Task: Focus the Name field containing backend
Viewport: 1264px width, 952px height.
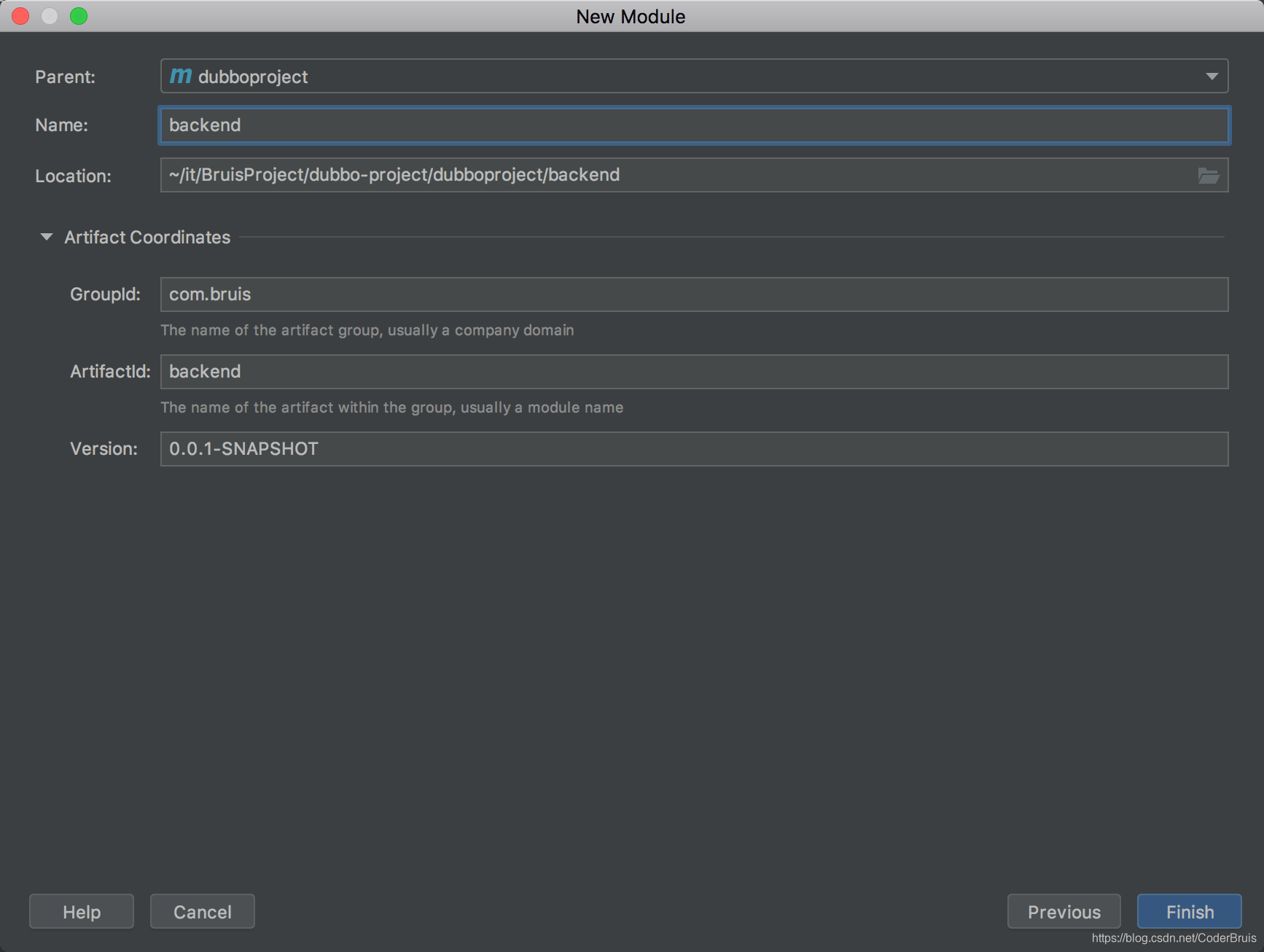Action: pos(694,125)
